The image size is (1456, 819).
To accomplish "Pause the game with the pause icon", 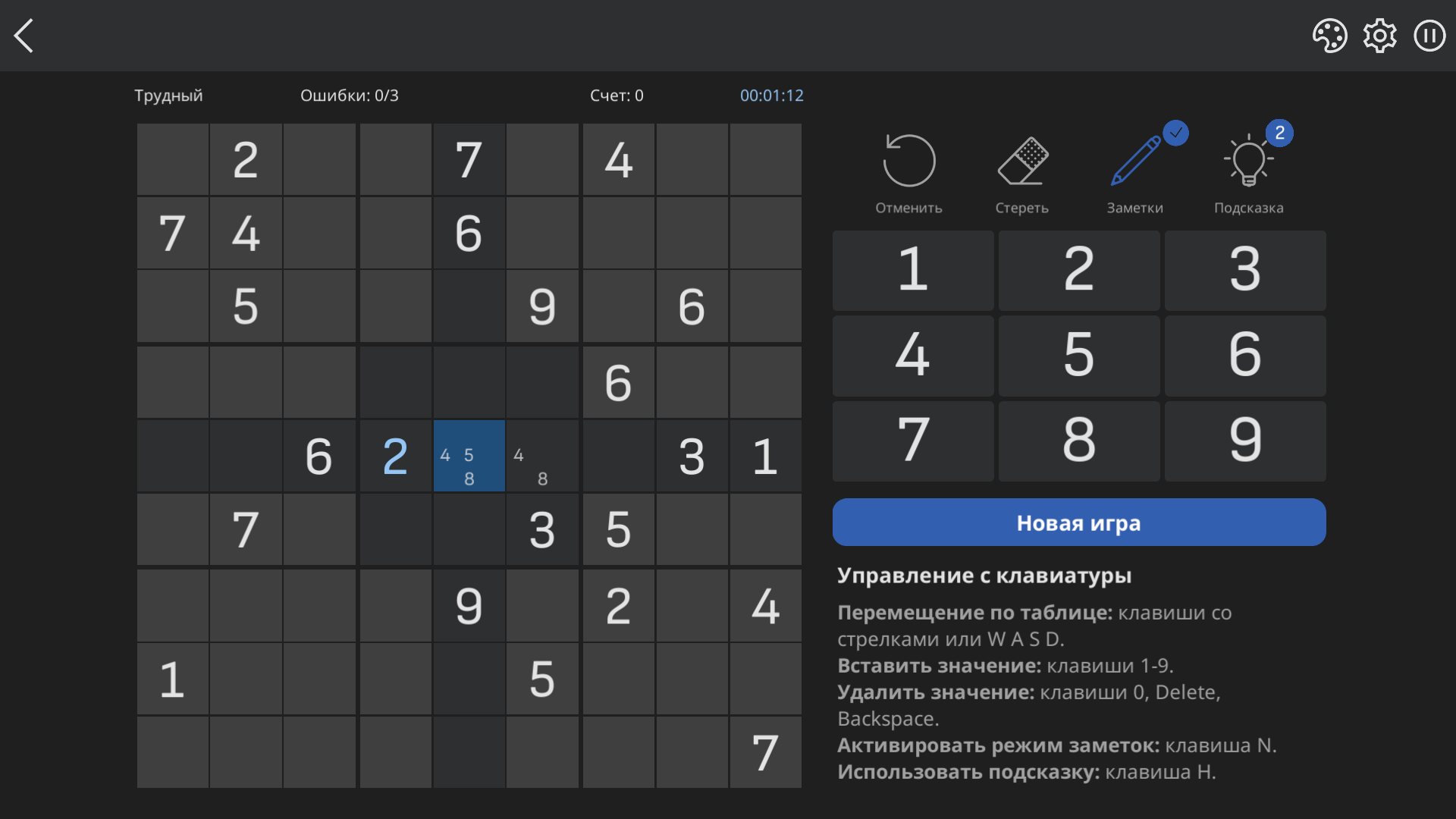I will 1429,35.
